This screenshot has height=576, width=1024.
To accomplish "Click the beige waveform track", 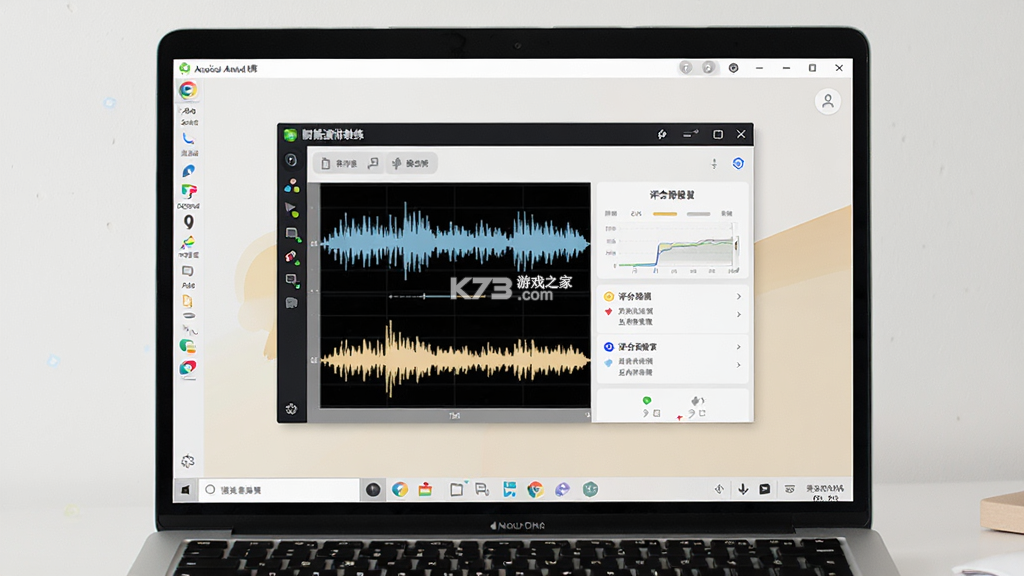I will [455, 359].
